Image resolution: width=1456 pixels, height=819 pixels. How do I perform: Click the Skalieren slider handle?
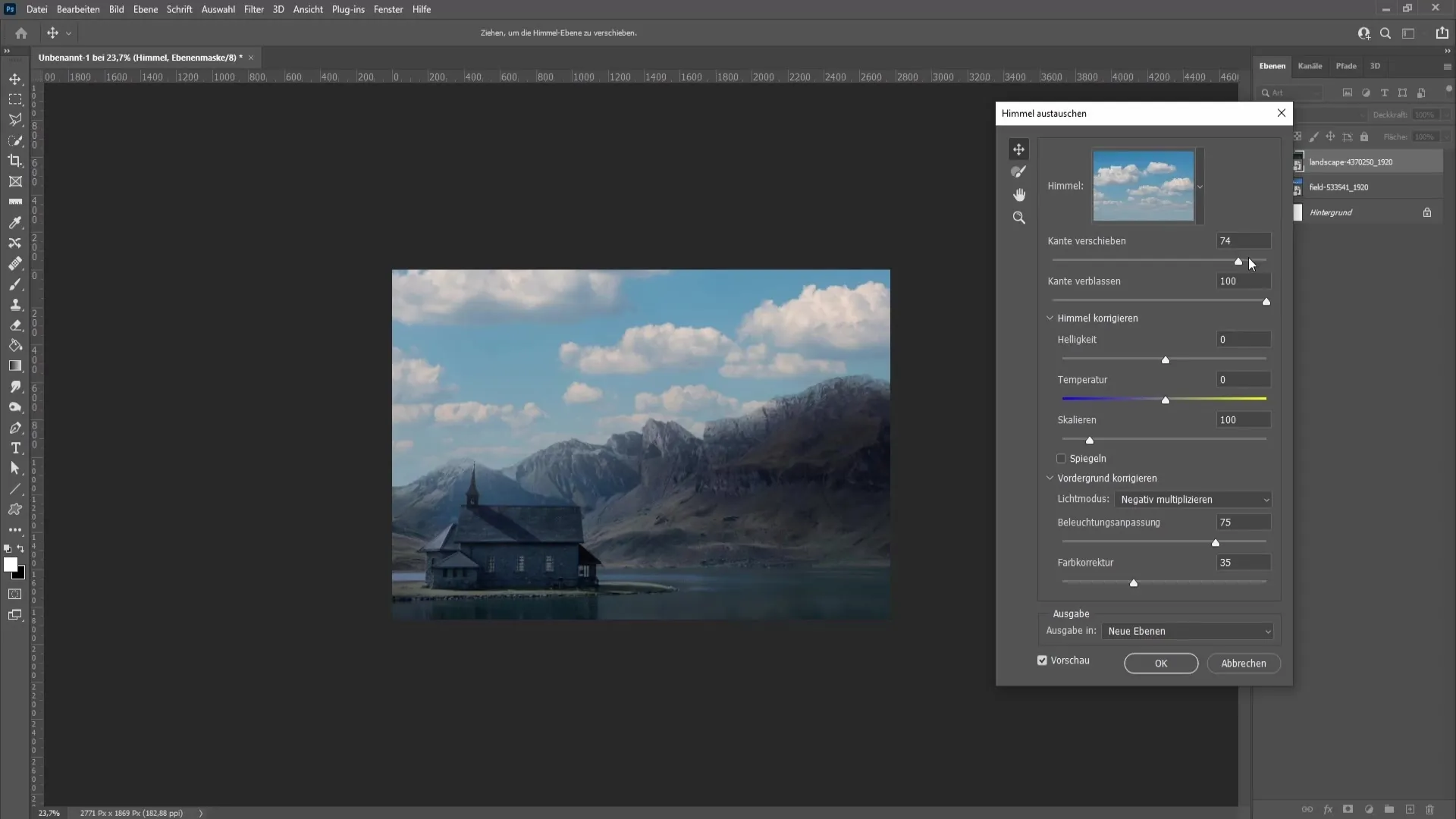(x=1090, y=440)
